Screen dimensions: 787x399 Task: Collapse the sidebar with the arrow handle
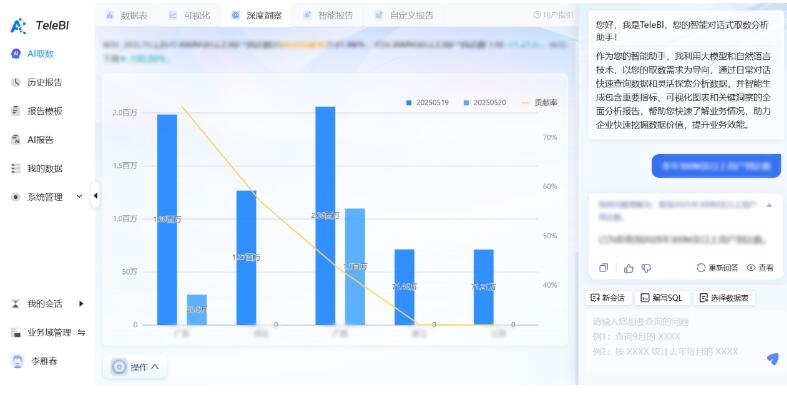pos(95,196)
